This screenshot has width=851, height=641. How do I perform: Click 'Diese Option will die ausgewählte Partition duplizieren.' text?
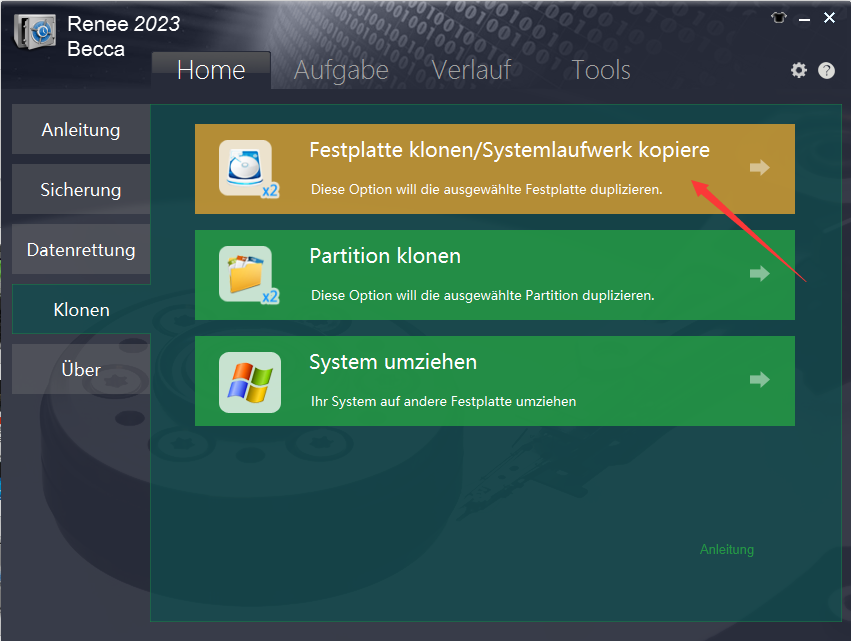click(x=482, y=295)
